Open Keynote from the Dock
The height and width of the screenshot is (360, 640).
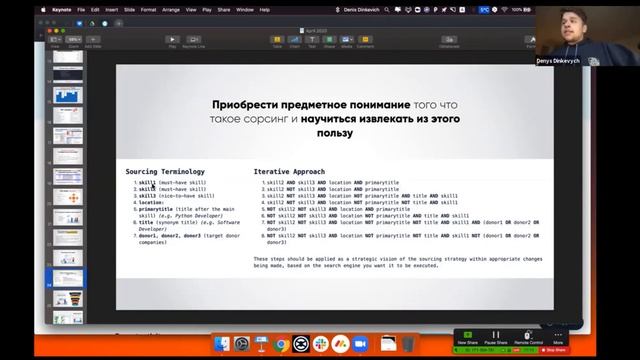coord(261,344)
